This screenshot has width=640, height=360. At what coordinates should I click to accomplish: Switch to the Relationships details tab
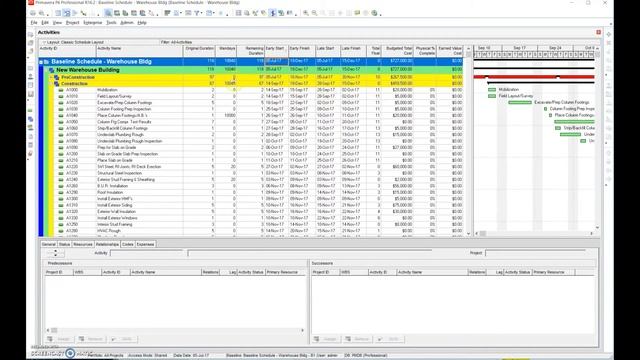(x=107, y=244)
